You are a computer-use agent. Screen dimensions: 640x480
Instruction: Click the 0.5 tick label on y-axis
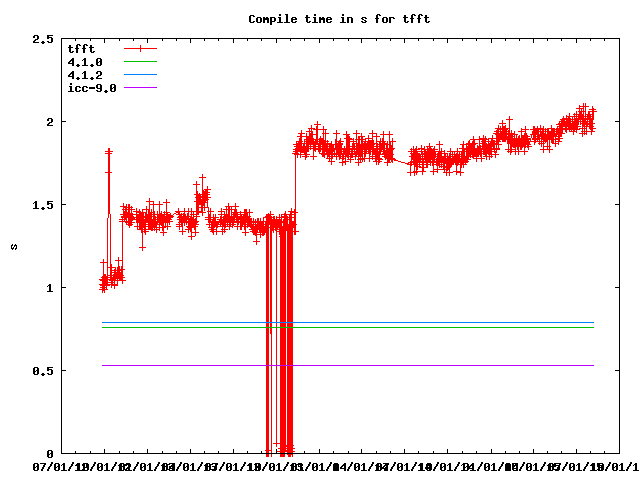[x=43, y=371]
